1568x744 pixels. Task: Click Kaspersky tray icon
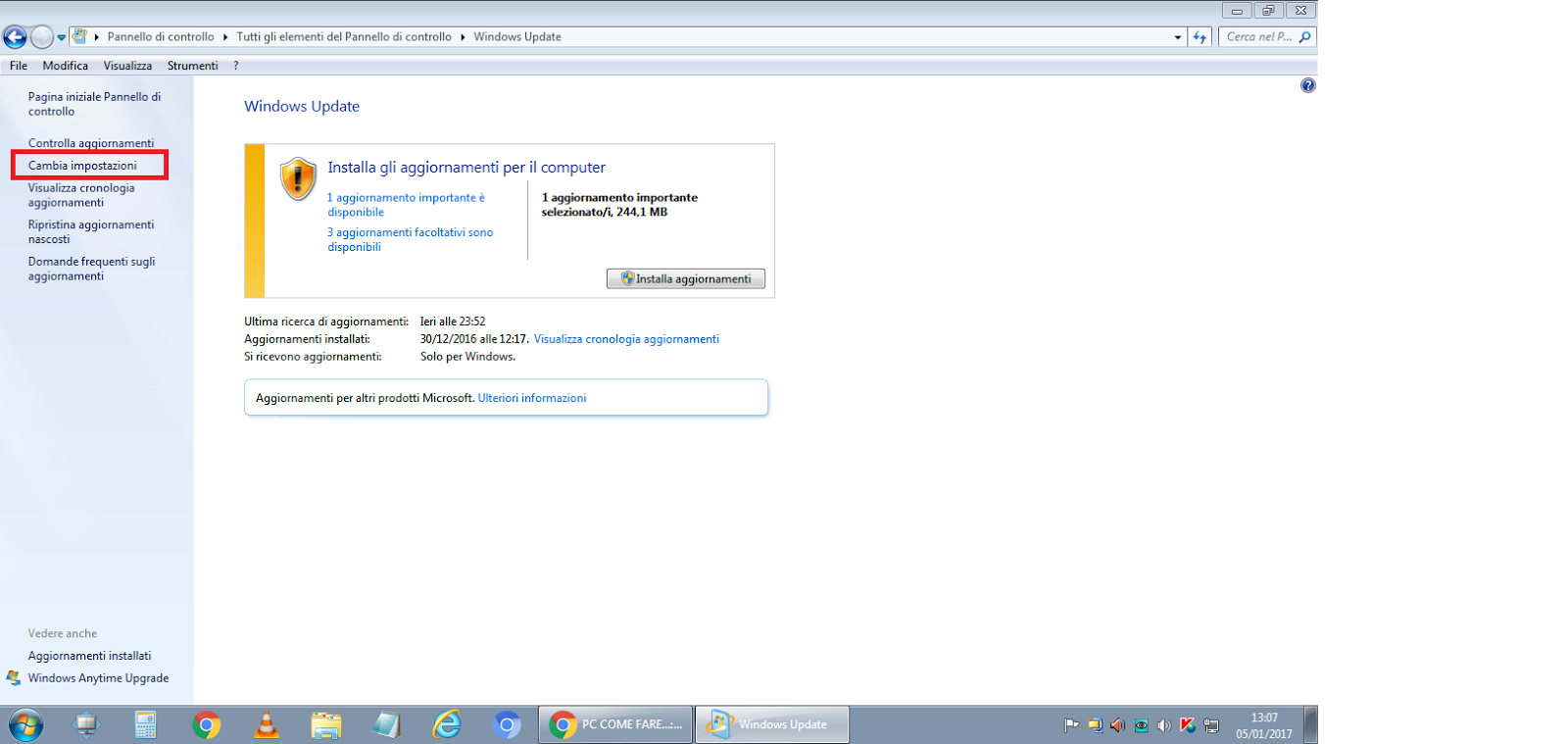coord(1188,726)
